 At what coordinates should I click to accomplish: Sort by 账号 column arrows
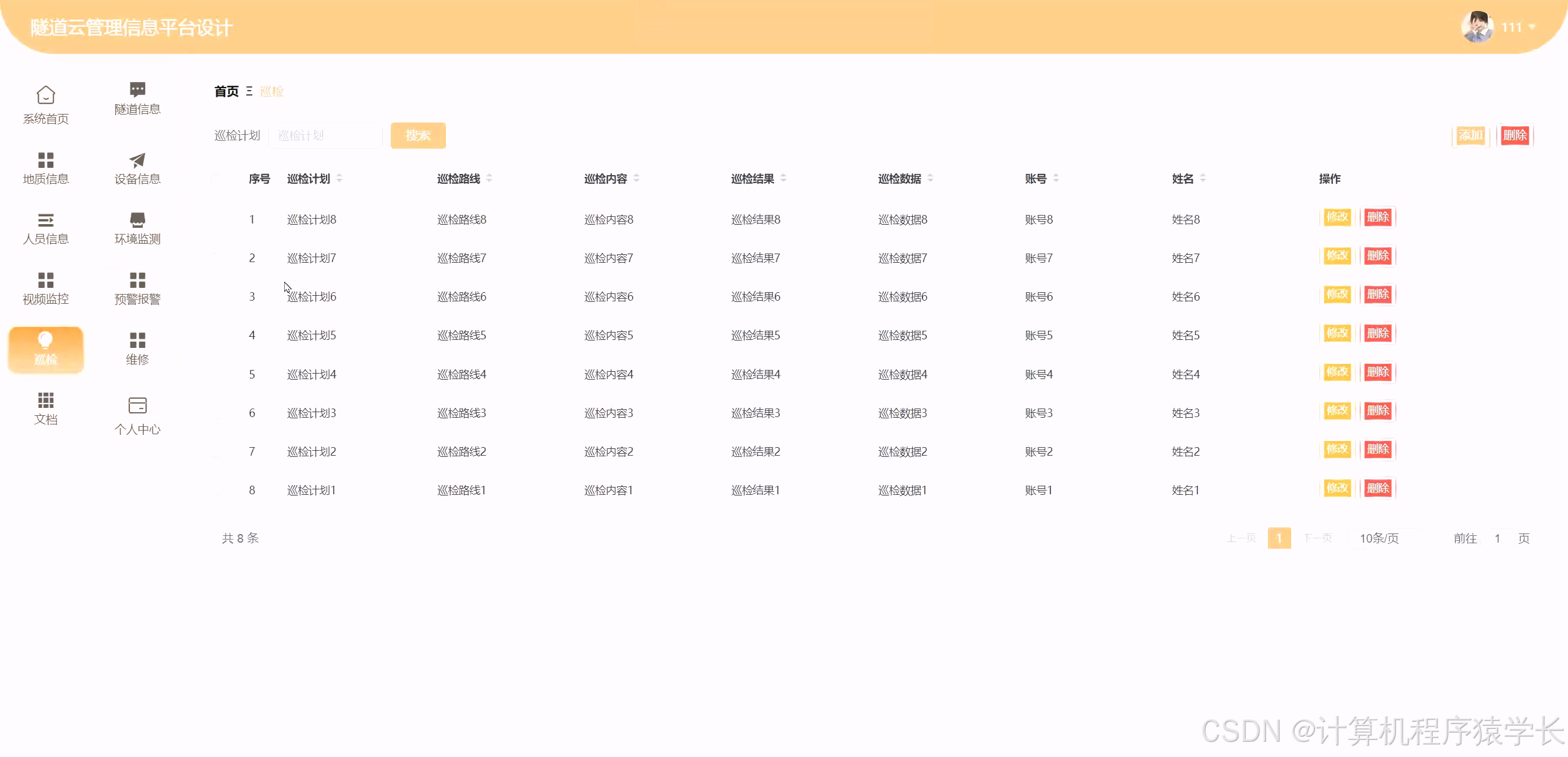click(x=1056, y=178)
